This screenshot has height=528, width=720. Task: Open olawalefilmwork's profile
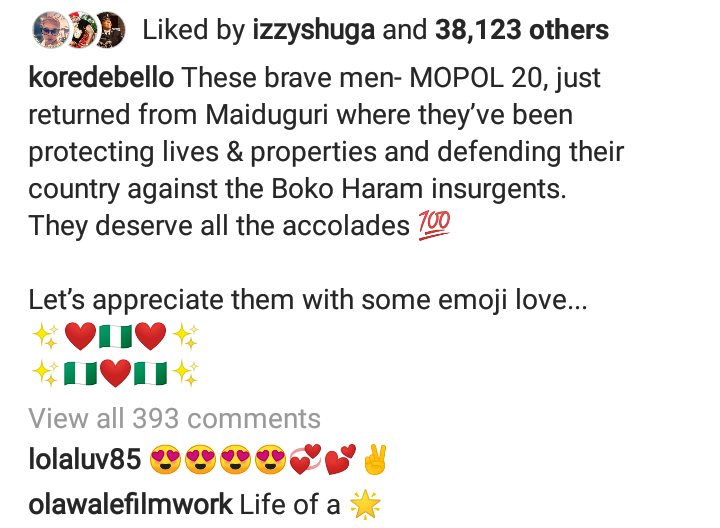coord(130,505)
